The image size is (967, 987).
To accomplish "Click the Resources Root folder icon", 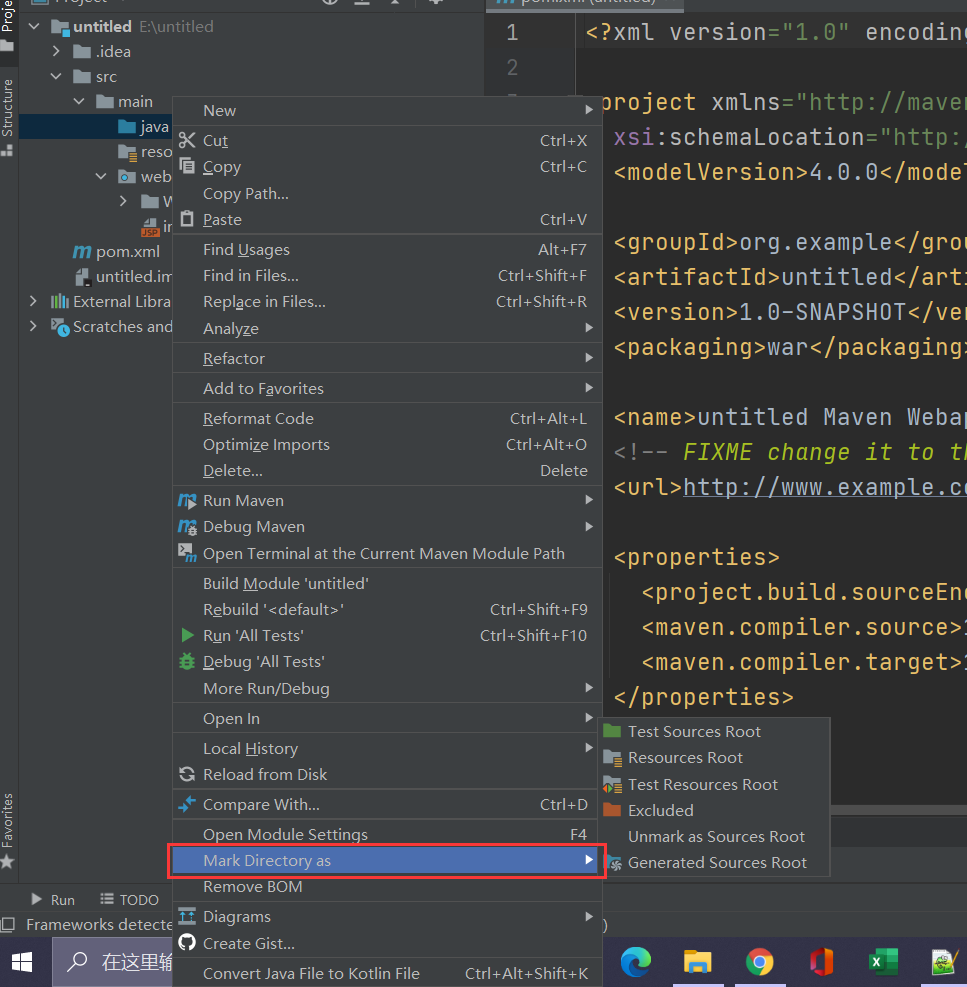I will tap(613, 758).
